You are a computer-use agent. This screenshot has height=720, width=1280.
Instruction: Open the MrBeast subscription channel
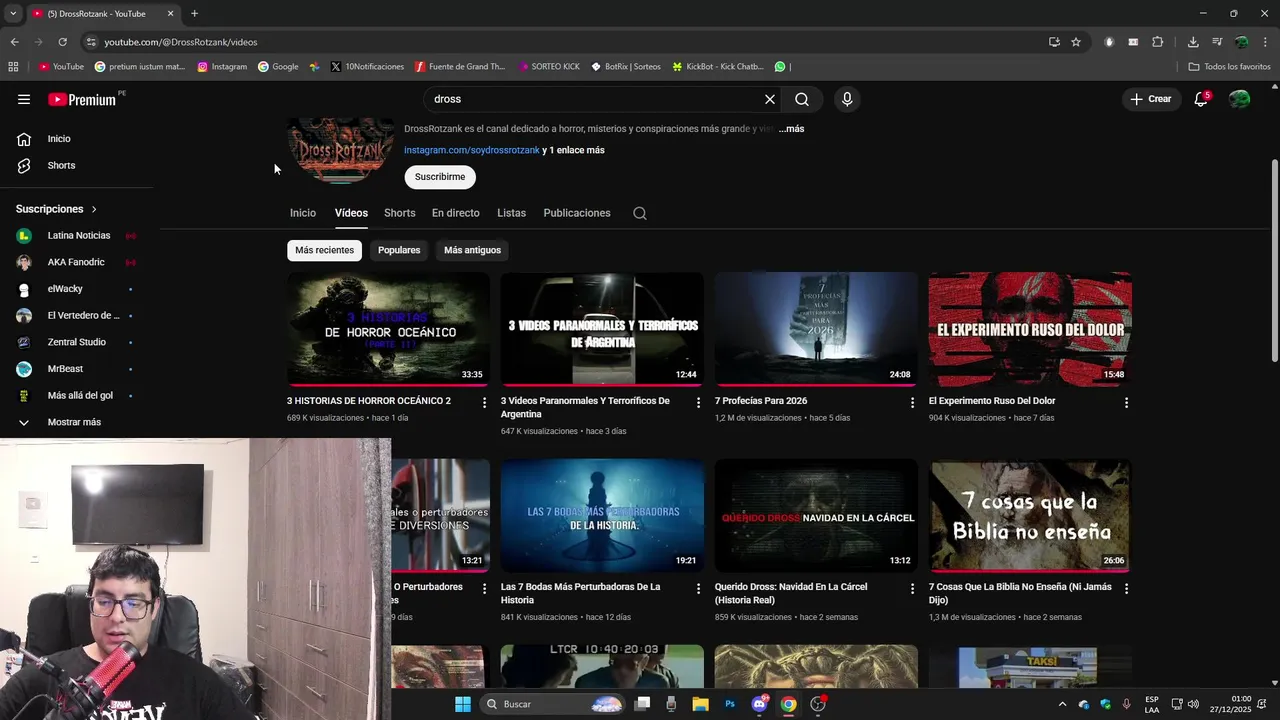(76, 369)
